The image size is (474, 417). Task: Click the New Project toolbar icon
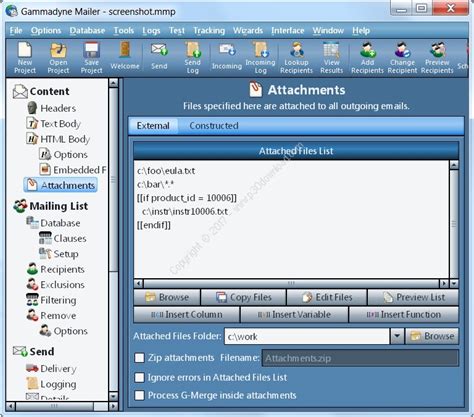tap(25, 58)
